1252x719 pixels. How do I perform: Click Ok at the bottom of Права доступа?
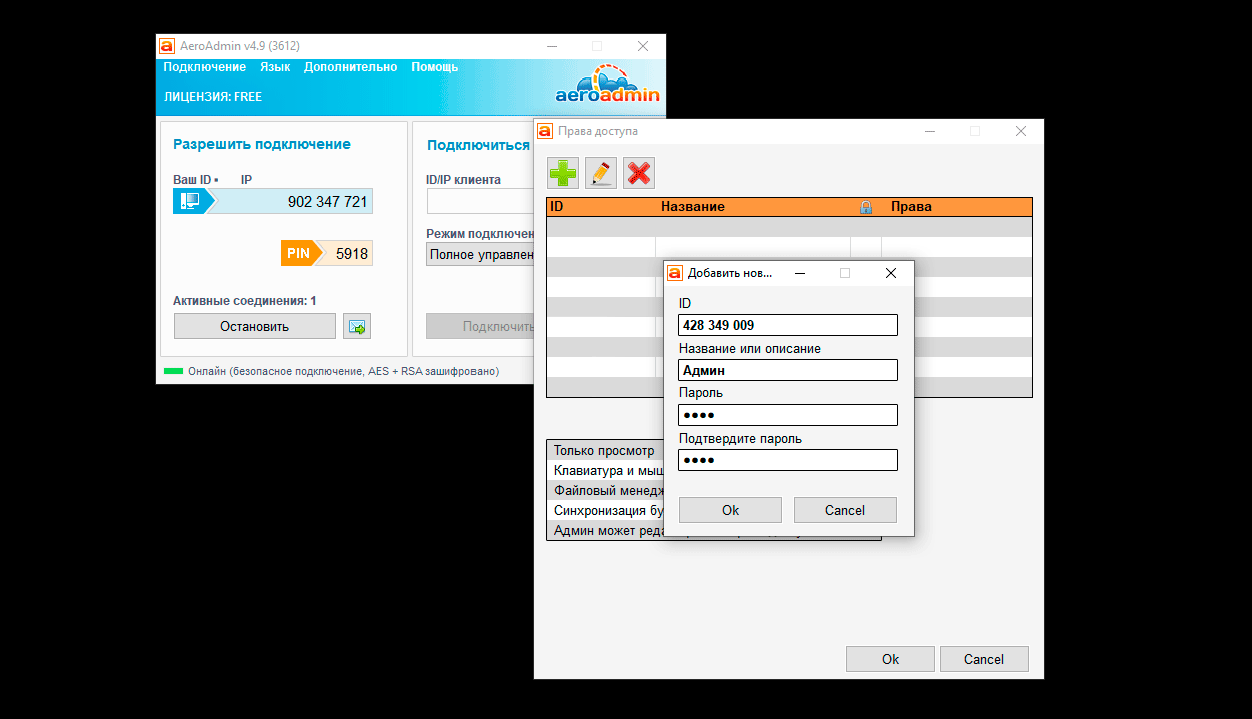point(890,659)
